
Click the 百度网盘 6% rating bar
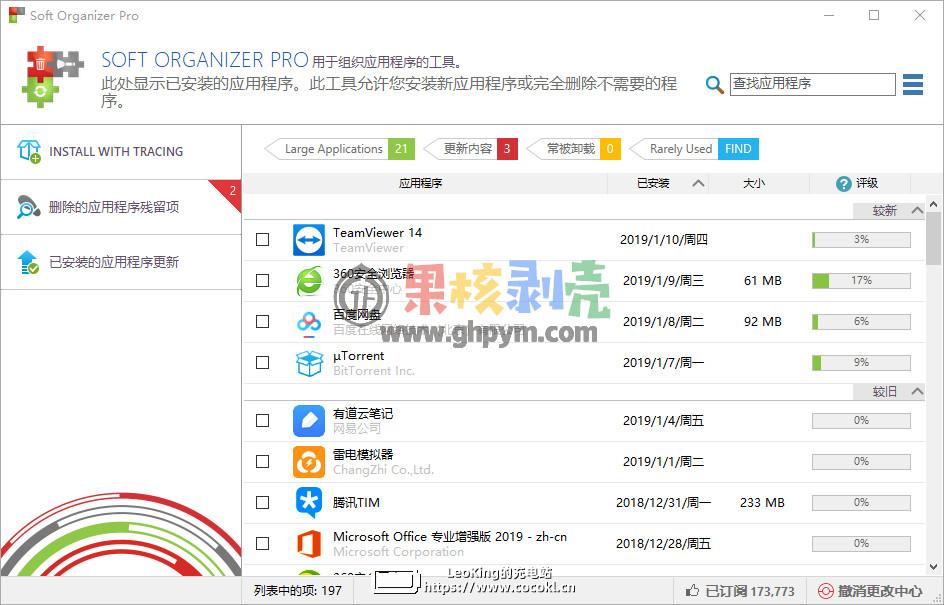click(x=861, y=321)
